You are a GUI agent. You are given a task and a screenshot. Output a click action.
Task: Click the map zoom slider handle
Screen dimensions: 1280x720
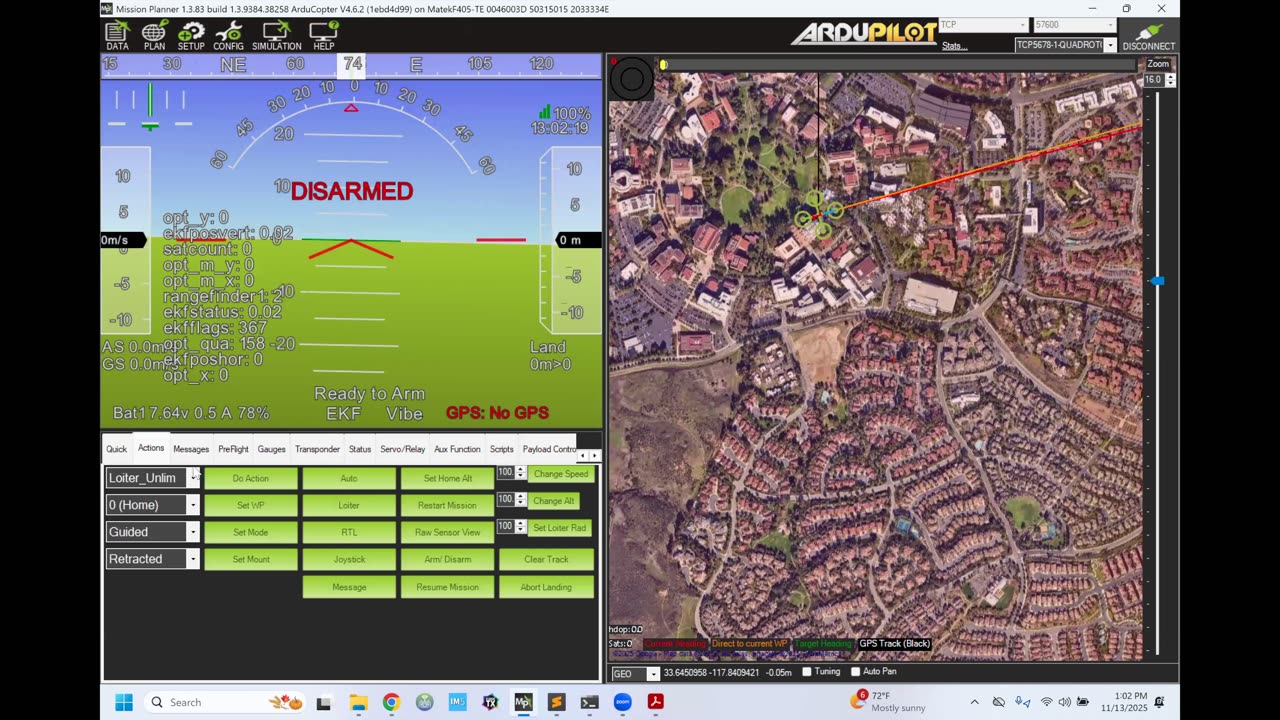[1157, 281]
